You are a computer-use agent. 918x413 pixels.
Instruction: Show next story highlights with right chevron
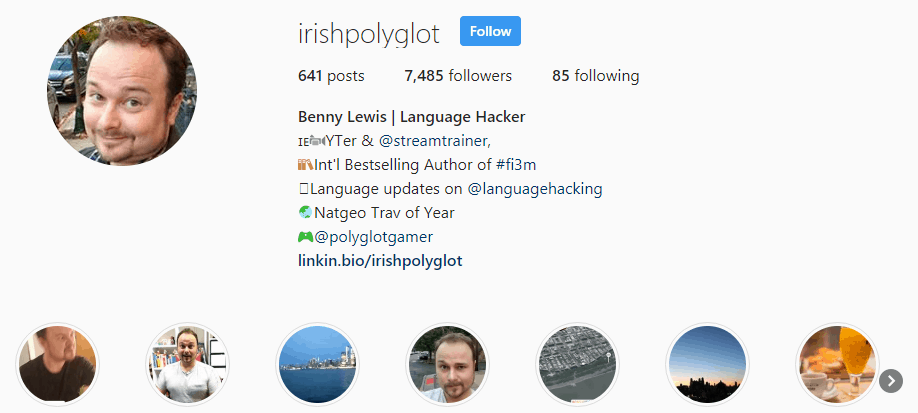(890, 381)
